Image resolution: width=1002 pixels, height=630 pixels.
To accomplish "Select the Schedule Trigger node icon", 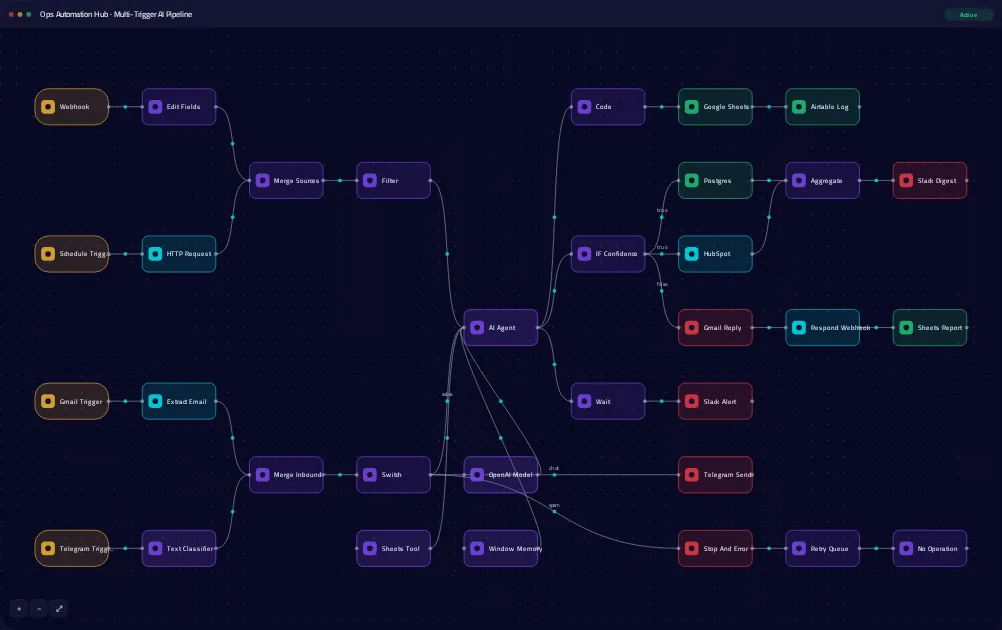I will (x=48, y=254).
